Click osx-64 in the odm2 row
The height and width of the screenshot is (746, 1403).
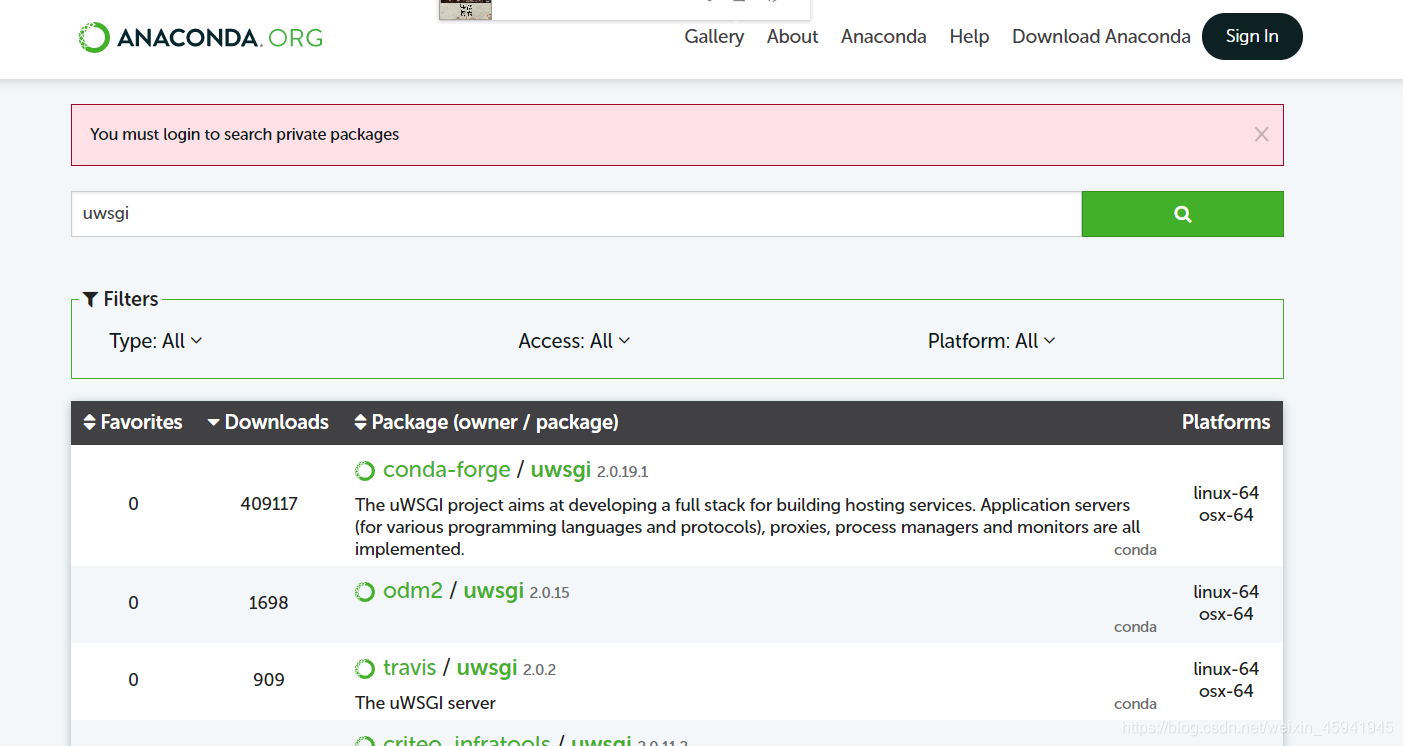coord(1226,614)
